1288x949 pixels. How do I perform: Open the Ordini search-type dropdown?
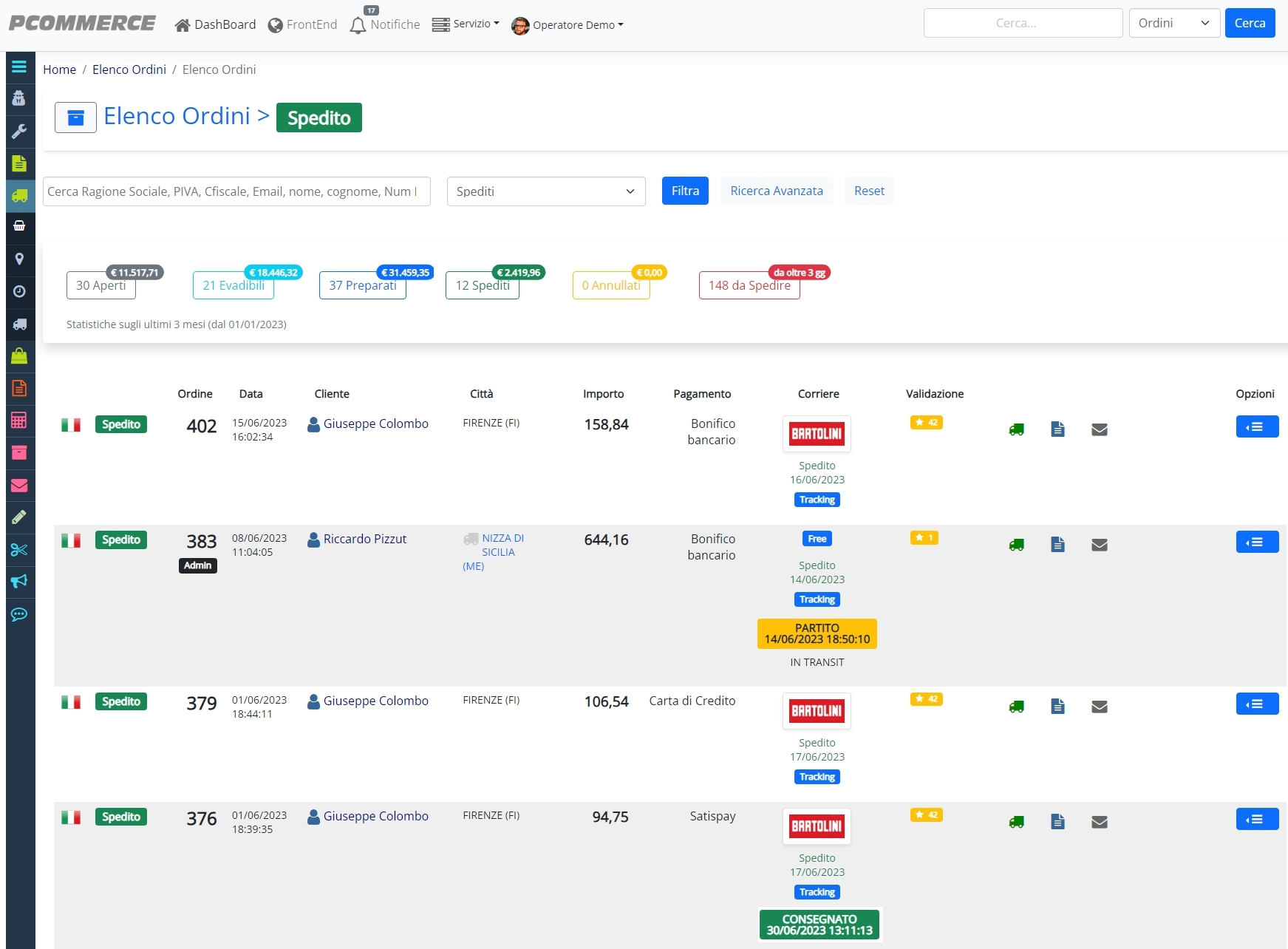click(1174, 23)
